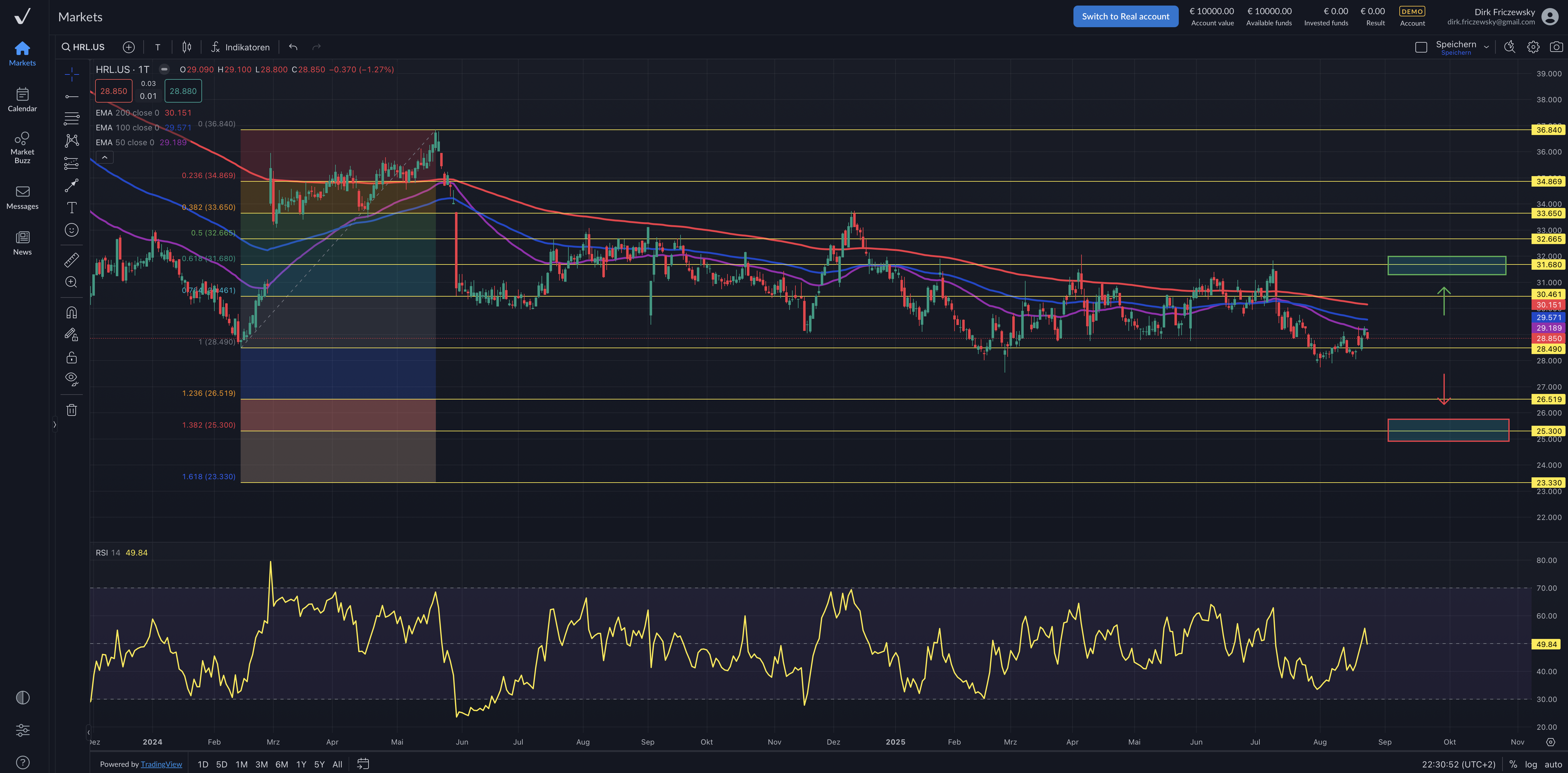Select the ruler measure tool

click(x=71, y=260)
